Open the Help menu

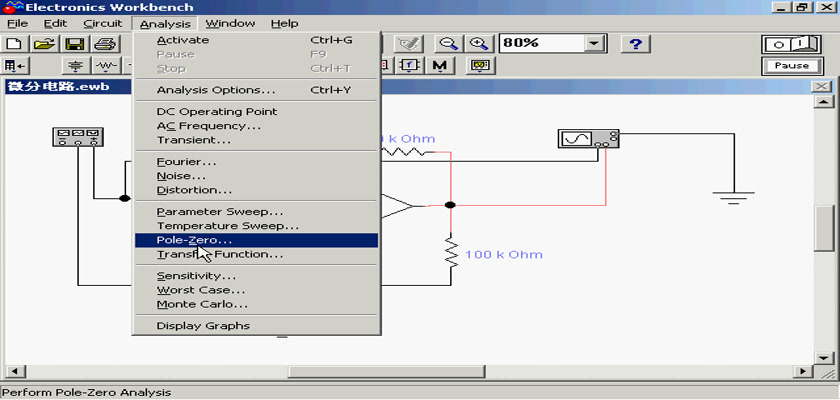(x=284, y=24)
